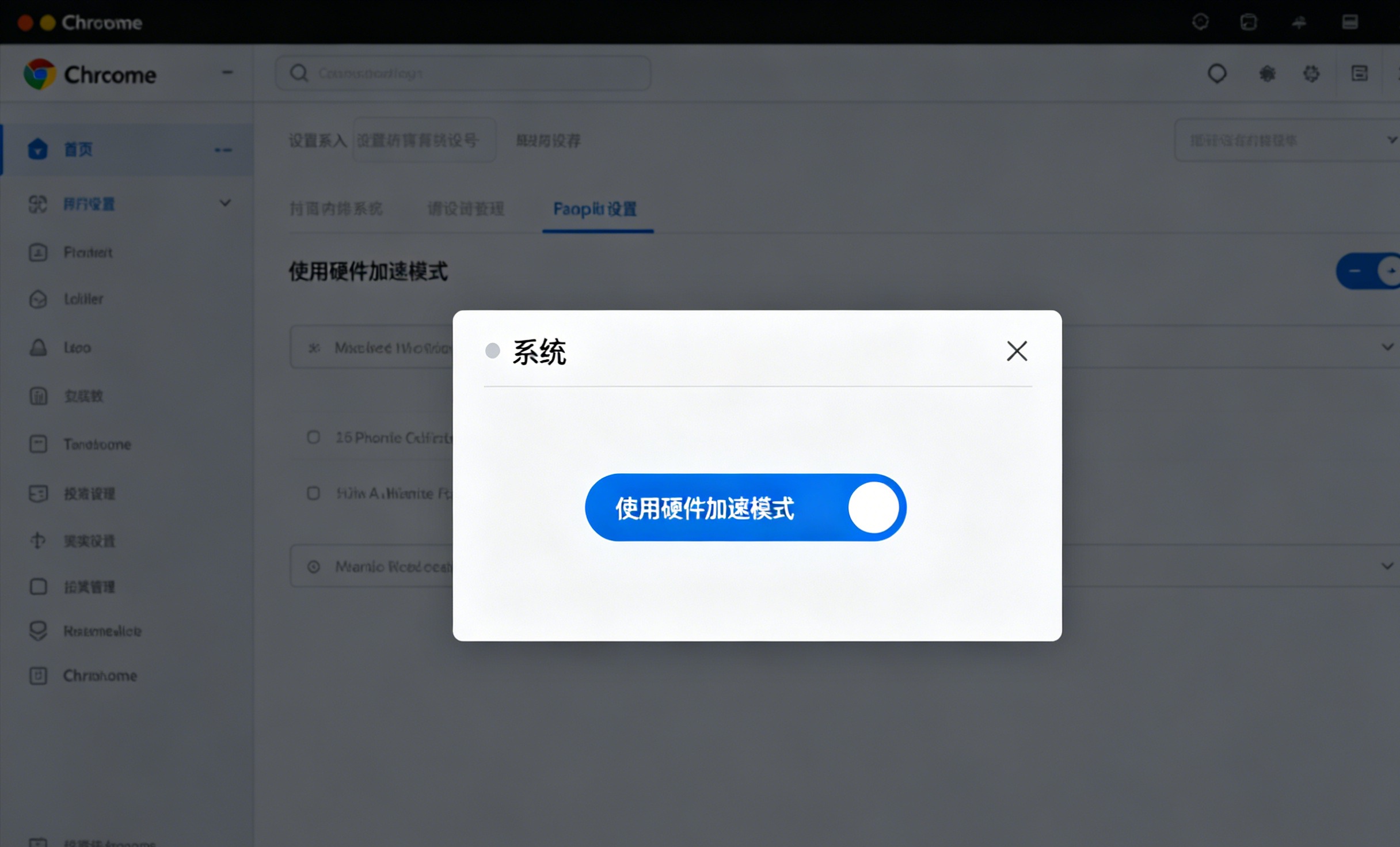Click the anchor-like icon in sidebar
The height and width of the screenshot is (847, 1400).
[x=38, y=541]
